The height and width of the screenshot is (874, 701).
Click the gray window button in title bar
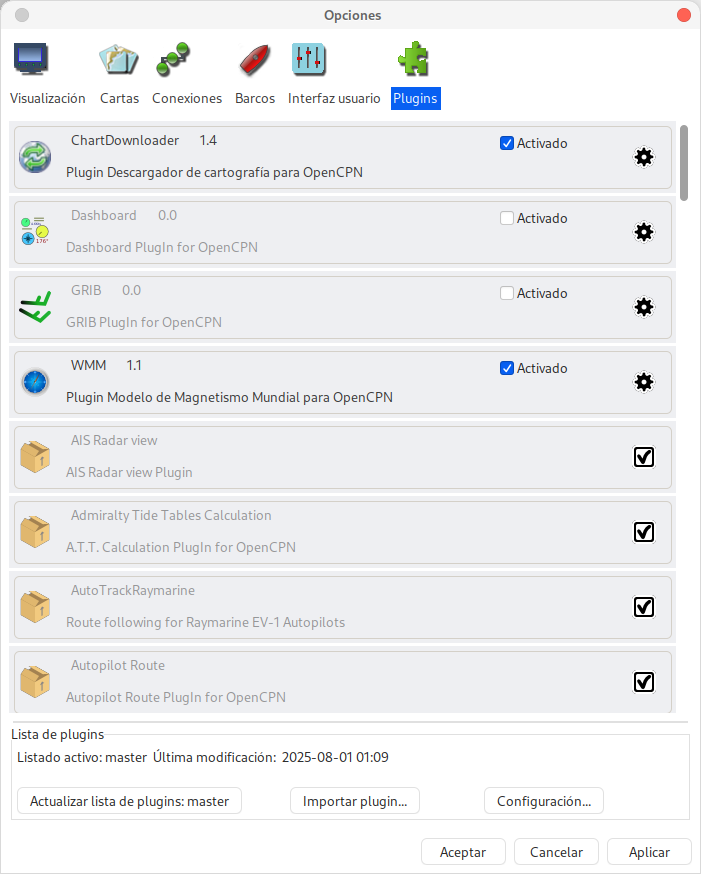coord(22,15)
